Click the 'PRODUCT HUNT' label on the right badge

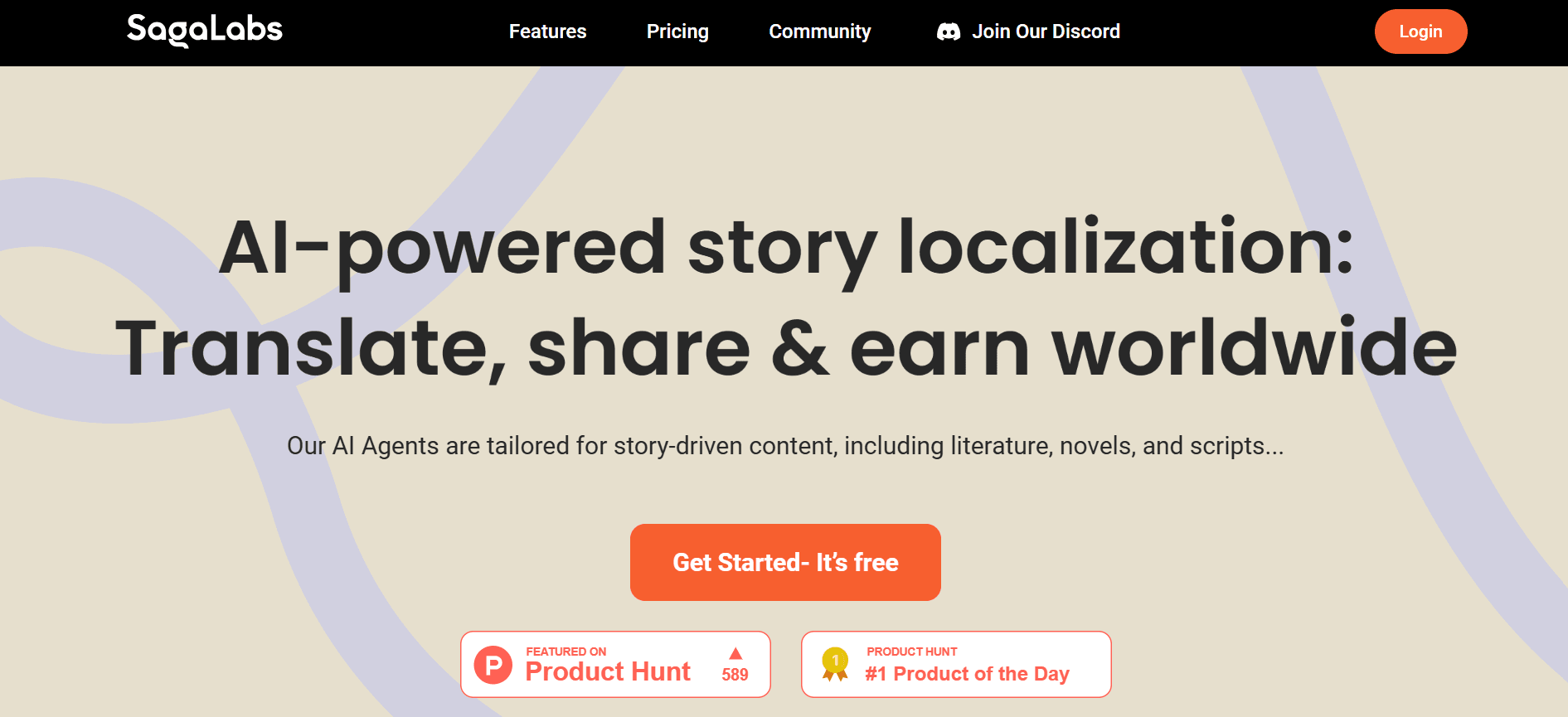(x=912, y=652)
